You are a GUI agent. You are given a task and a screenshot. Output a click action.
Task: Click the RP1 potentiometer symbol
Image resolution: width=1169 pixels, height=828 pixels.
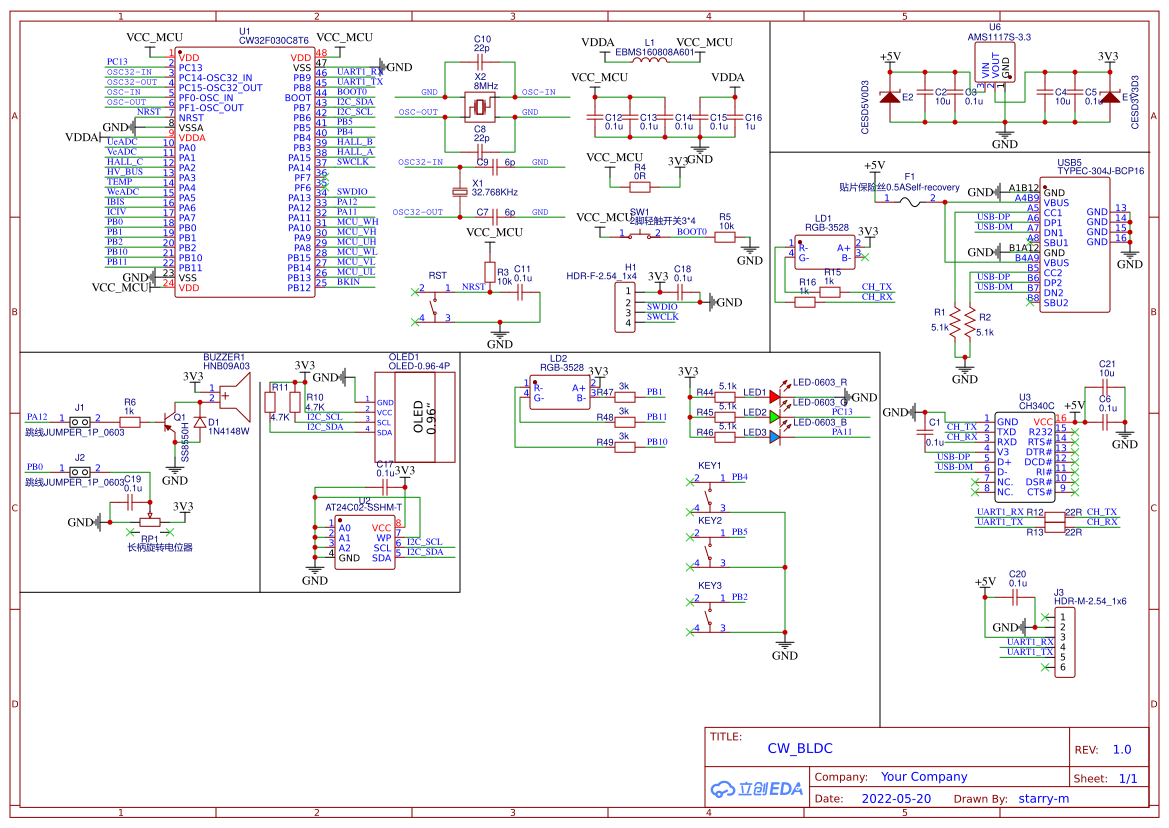point(149,521)
